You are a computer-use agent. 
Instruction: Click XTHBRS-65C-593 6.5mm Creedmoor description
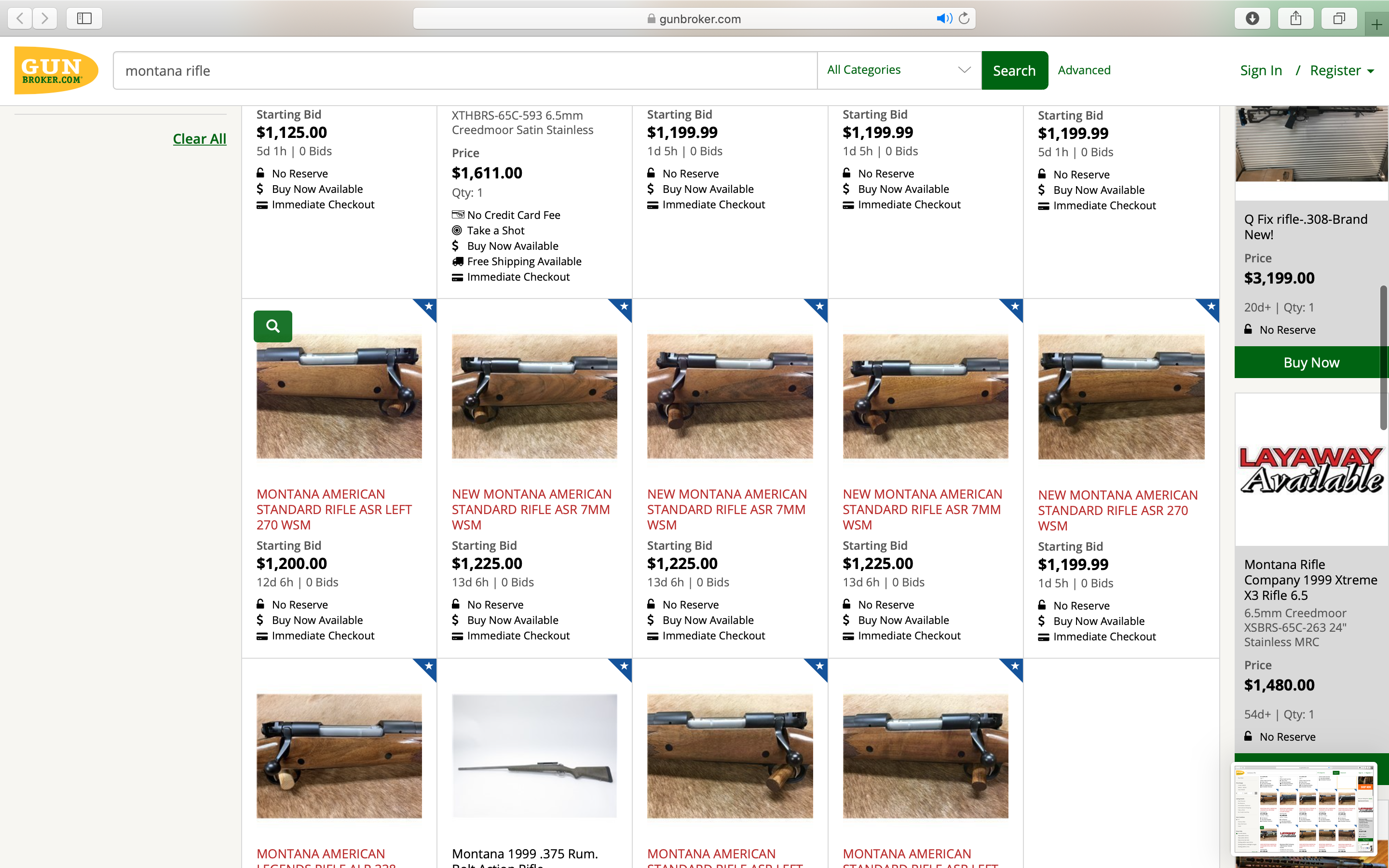coord(522,123)
